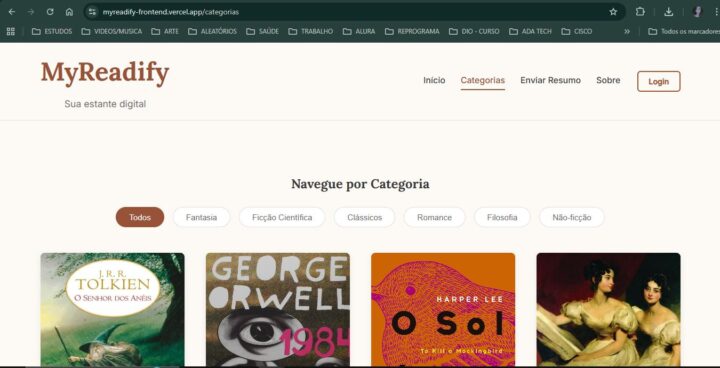
Task: Open the DIO - CURSO bookmark folder
Action: pyautogui.click(x=474, y=31)
